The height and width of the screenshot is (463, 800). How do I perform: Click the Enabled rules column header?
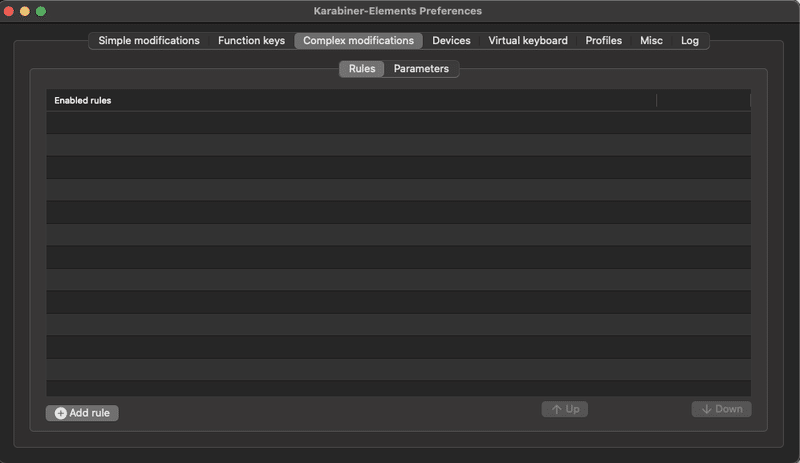[x=351, y=101]
